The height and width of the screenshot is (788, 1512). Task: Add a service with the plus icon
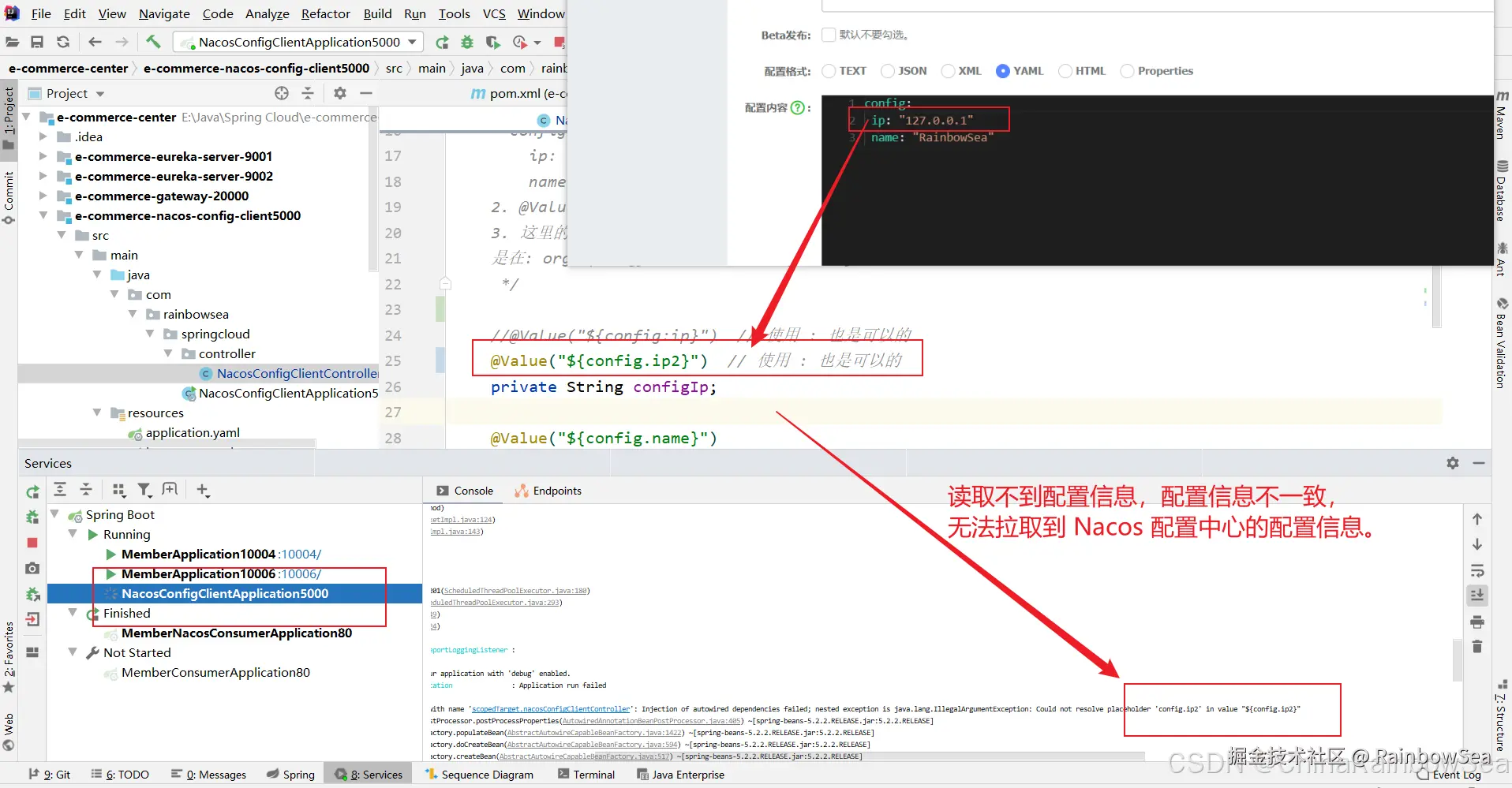203,490
